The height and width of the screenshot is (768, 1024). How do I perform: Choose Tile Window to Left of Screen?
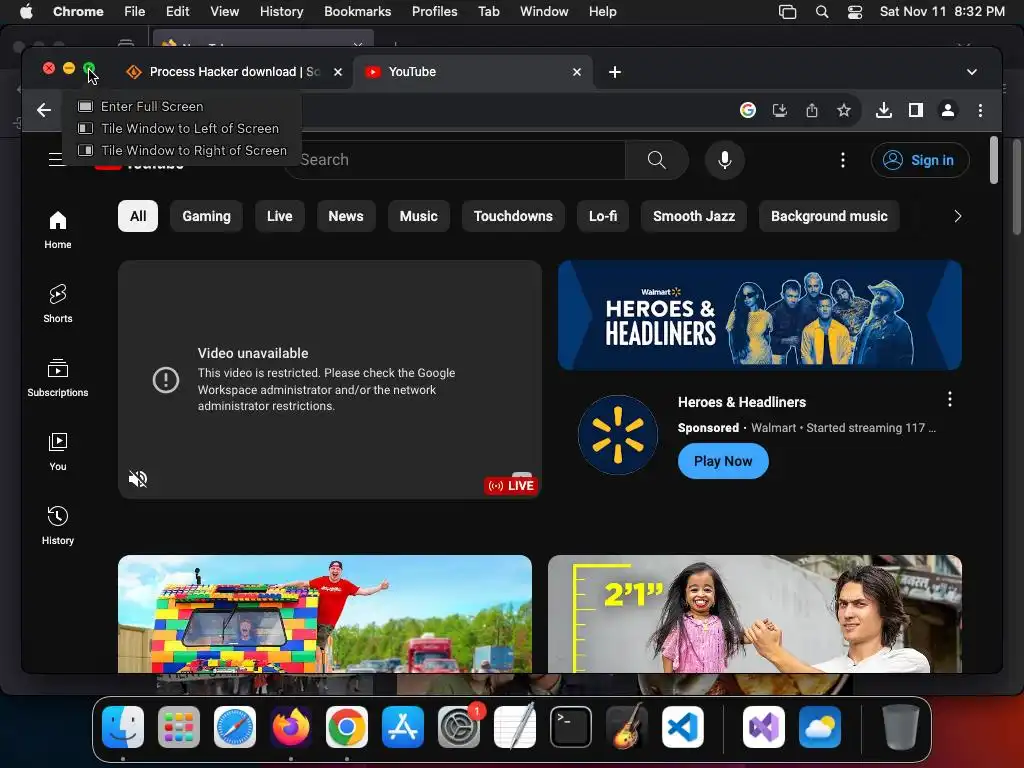182,129
